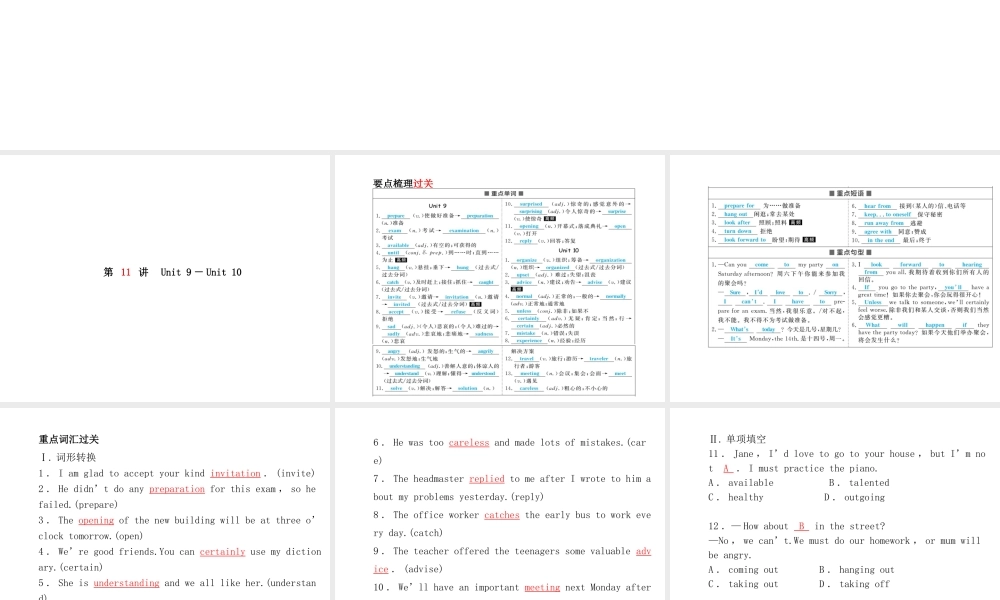
Task: Click the 'Unit 9' label in vocabulary table
Action: pyautogui.click(x=438, y=206)
